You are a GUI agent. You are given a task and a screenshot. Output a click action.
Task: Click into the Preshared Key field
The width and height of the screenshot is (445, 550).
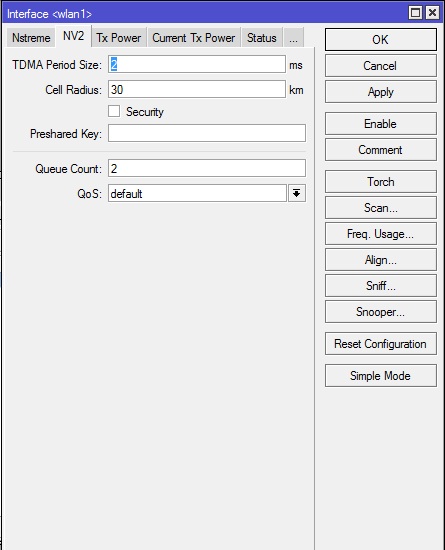coord(207,133)
